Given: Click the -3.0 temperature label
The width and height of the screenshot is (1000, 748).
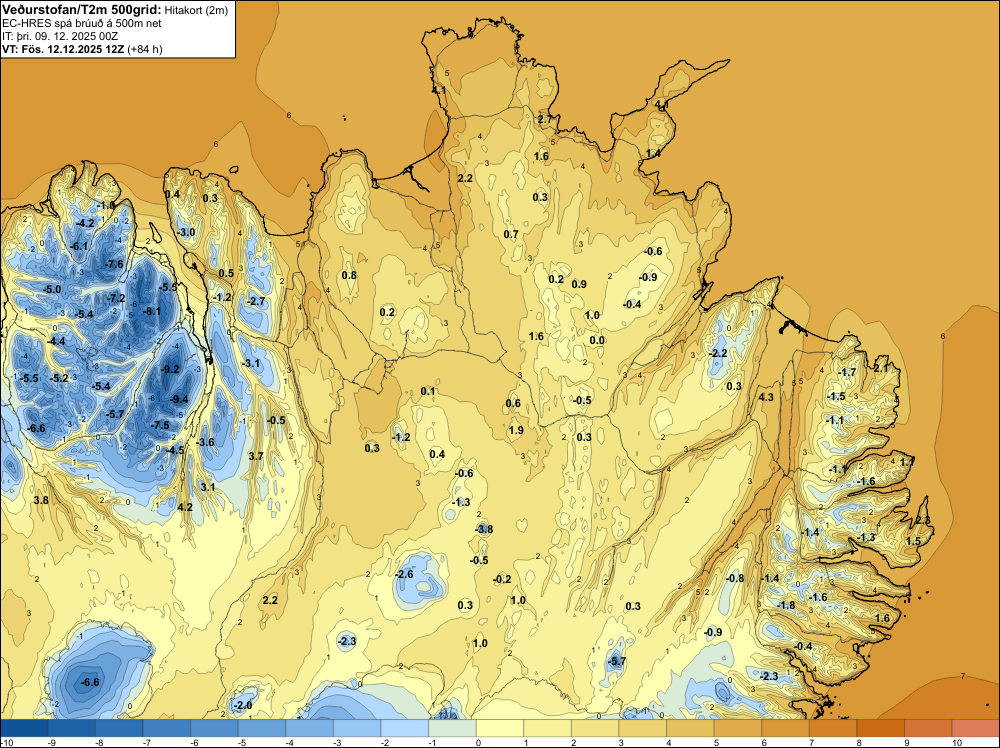Looking at the screenshot, I should pos(186,233).
